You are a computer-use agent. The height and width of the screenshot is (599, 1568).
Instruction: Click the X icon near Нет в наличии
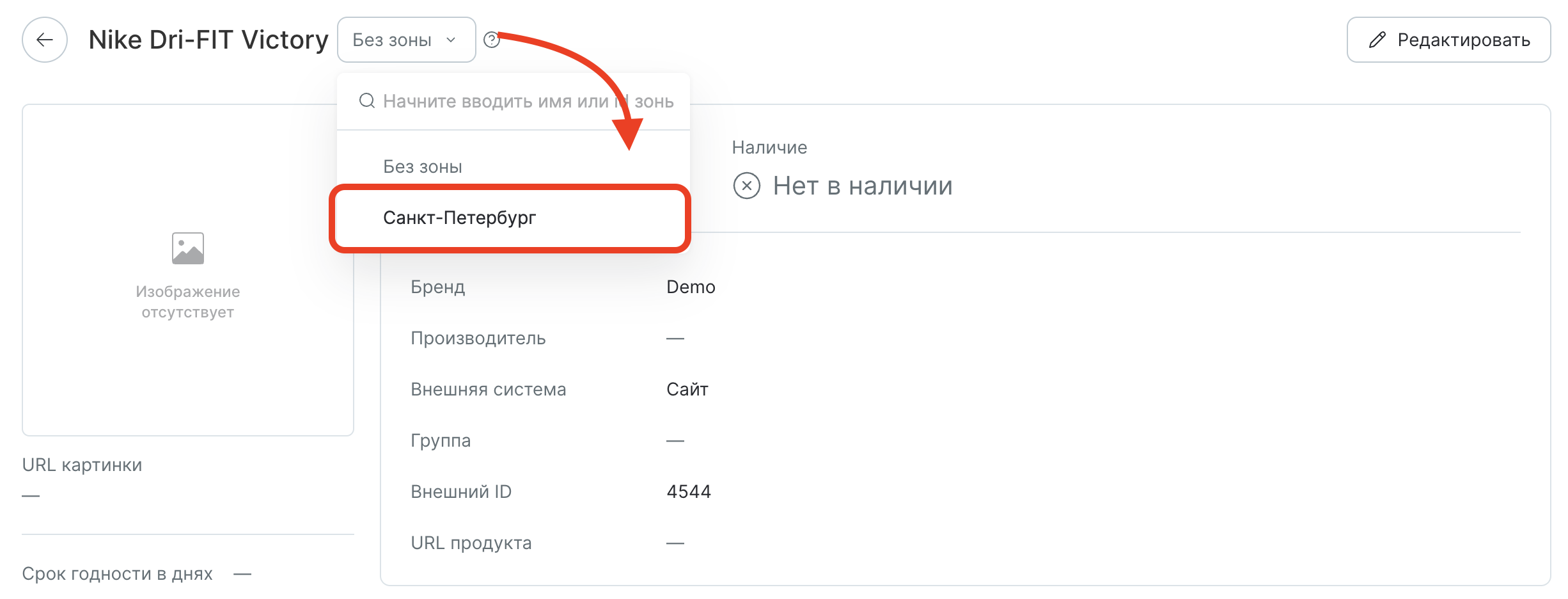747,186
